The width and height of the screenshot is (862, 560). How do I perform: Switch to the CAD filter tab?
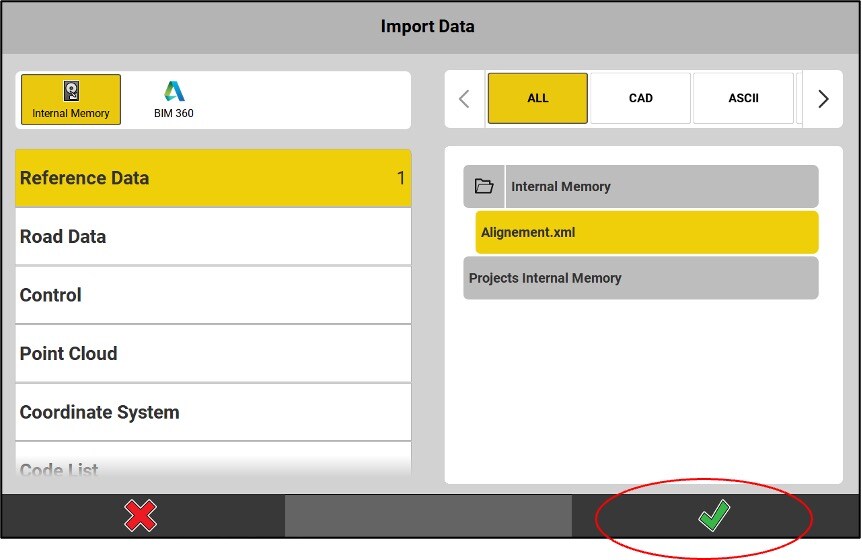pos(641,98)
